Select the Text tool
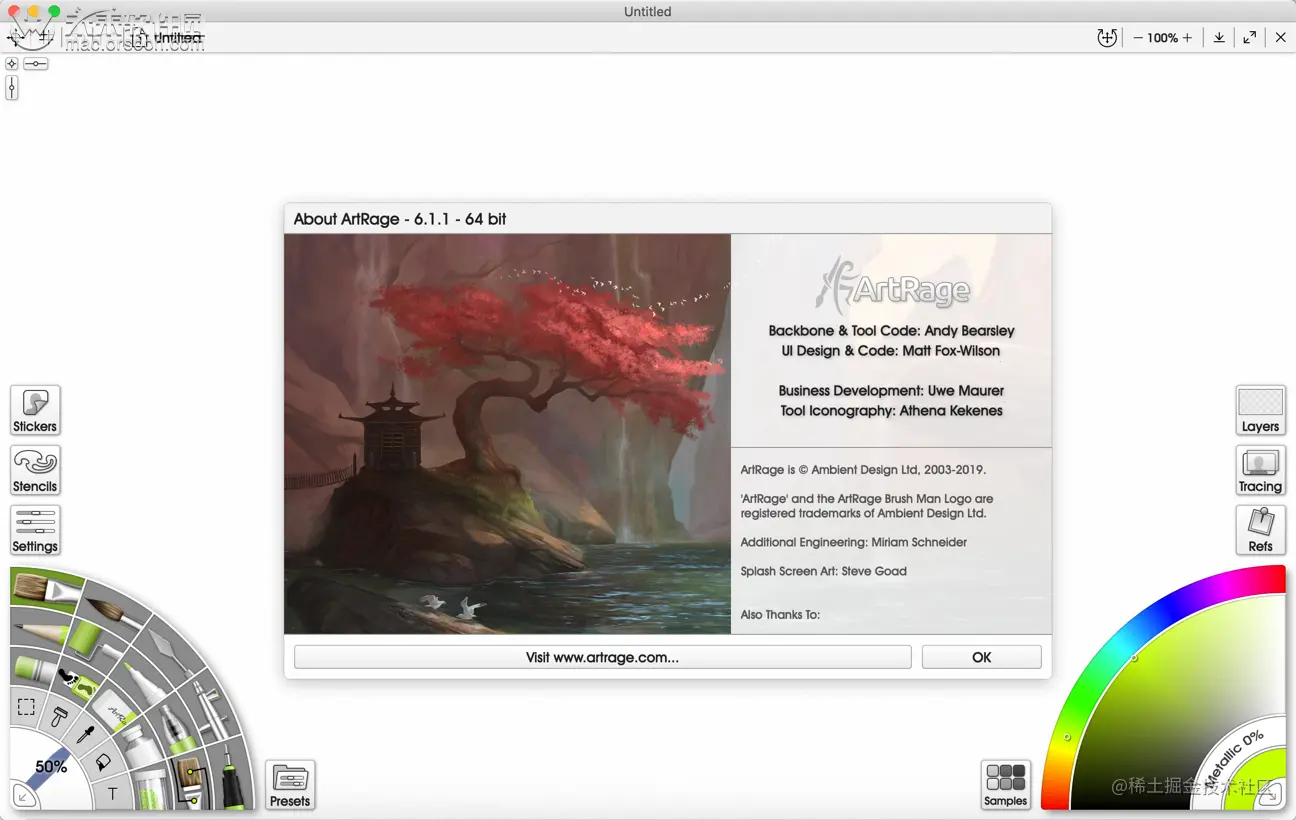This screenshot has height=820, width=1296. pyautogui.click(x=112, y=794)
